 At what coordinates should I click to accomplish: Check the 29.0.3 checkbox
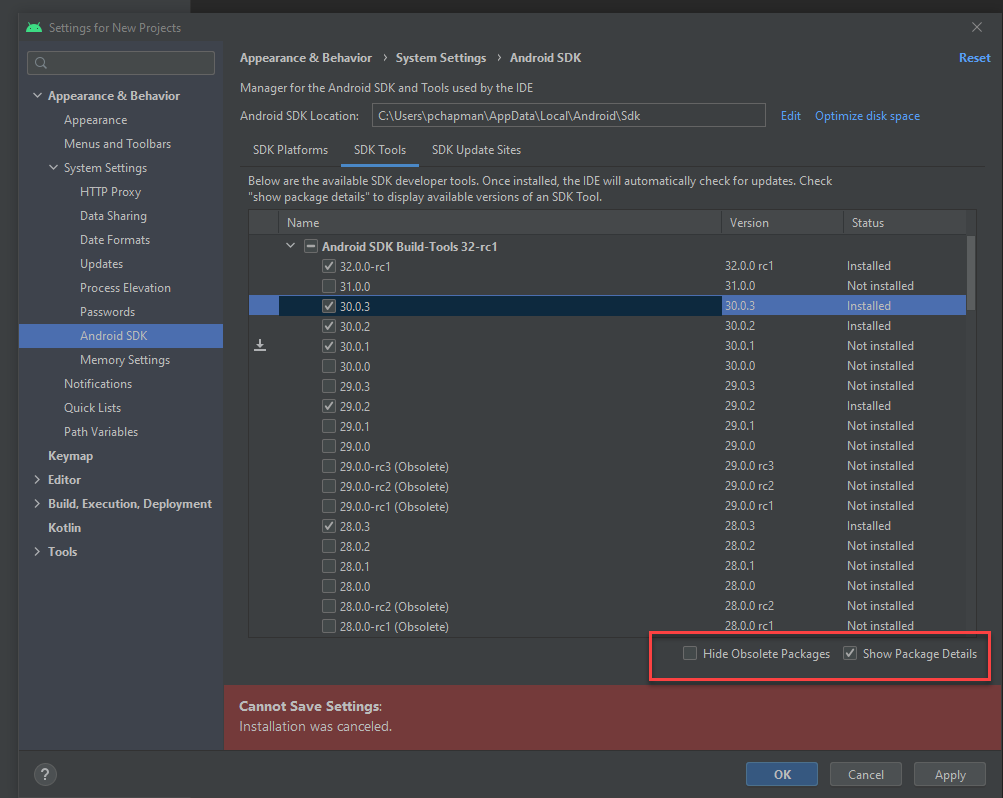pos(329,386)
